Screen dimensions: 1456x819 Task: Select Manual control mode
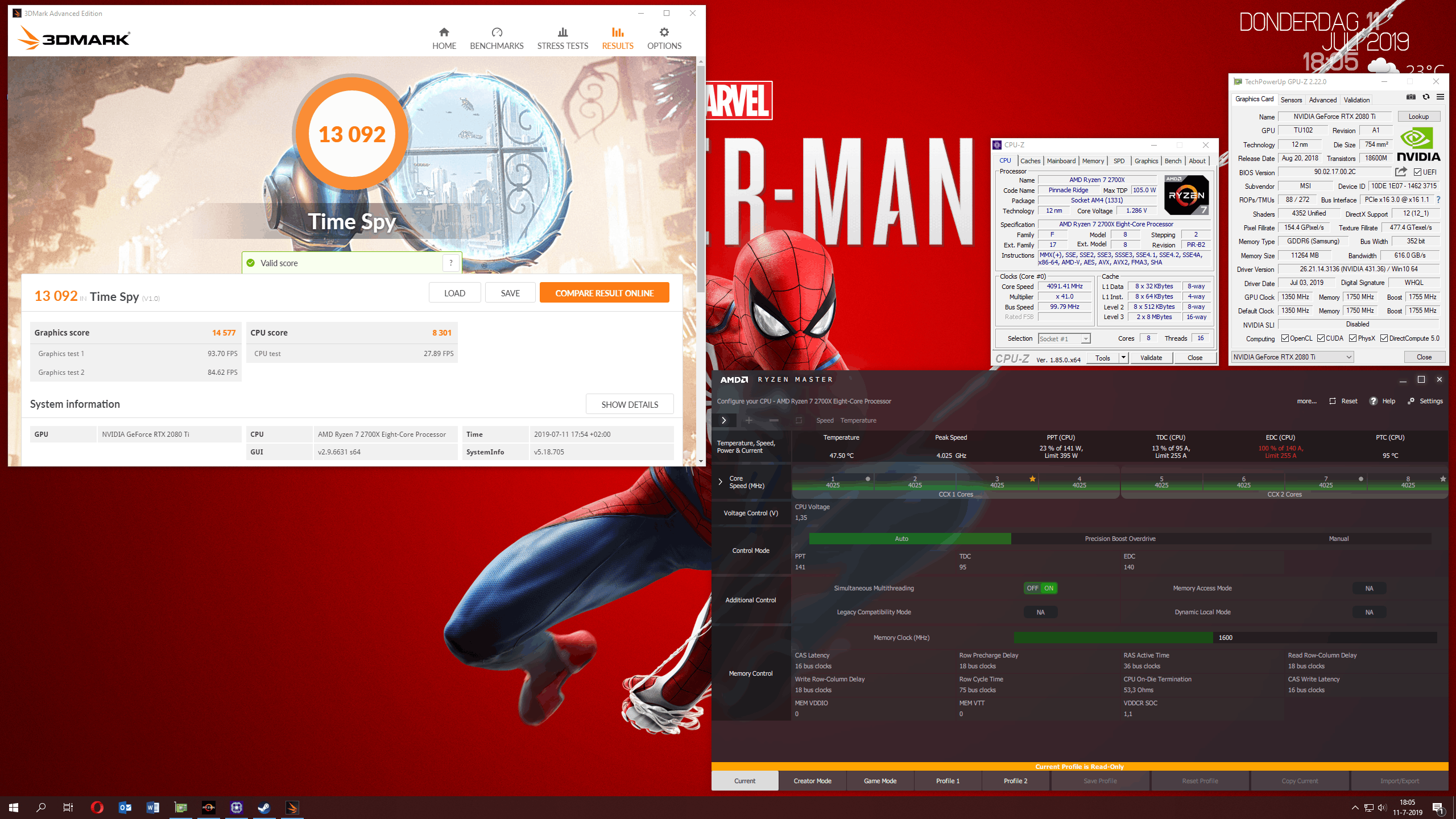coord(1338,539)
